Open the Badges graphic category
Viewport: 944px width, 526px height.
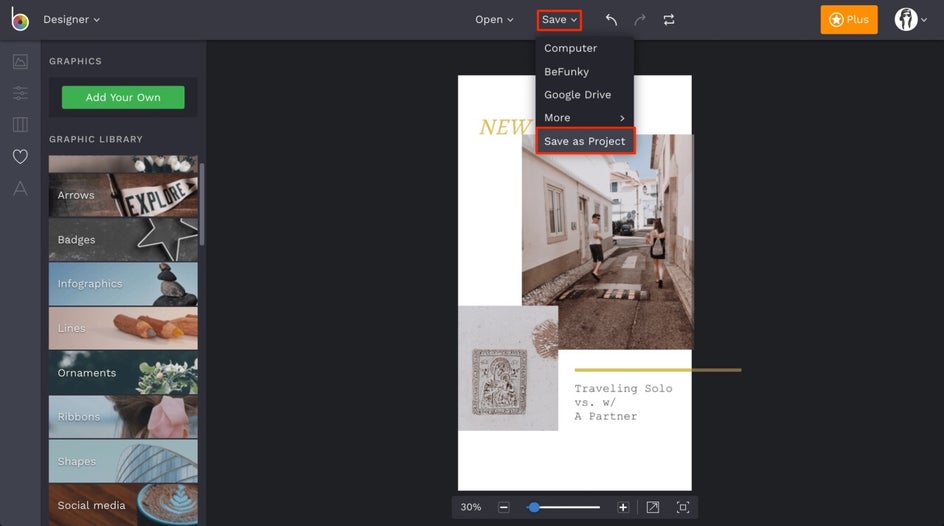pyautogui.click(x=123, y=240)
